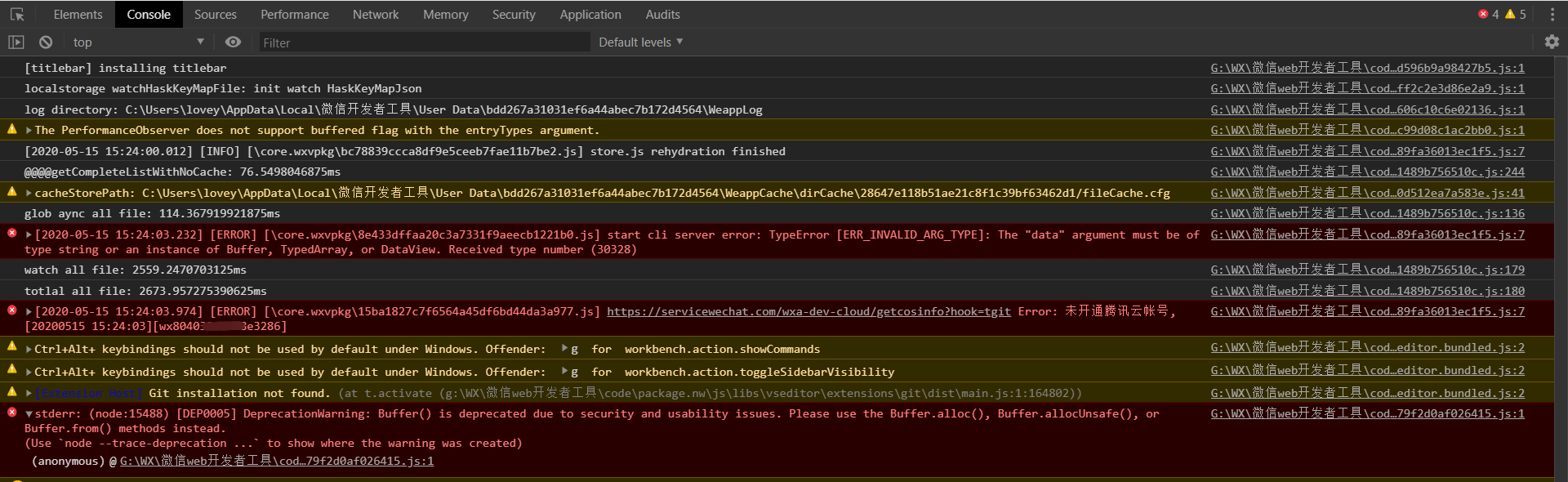Click error icon of 'start cli server' row
This screenshot has height=482, width=1568.
12,234
